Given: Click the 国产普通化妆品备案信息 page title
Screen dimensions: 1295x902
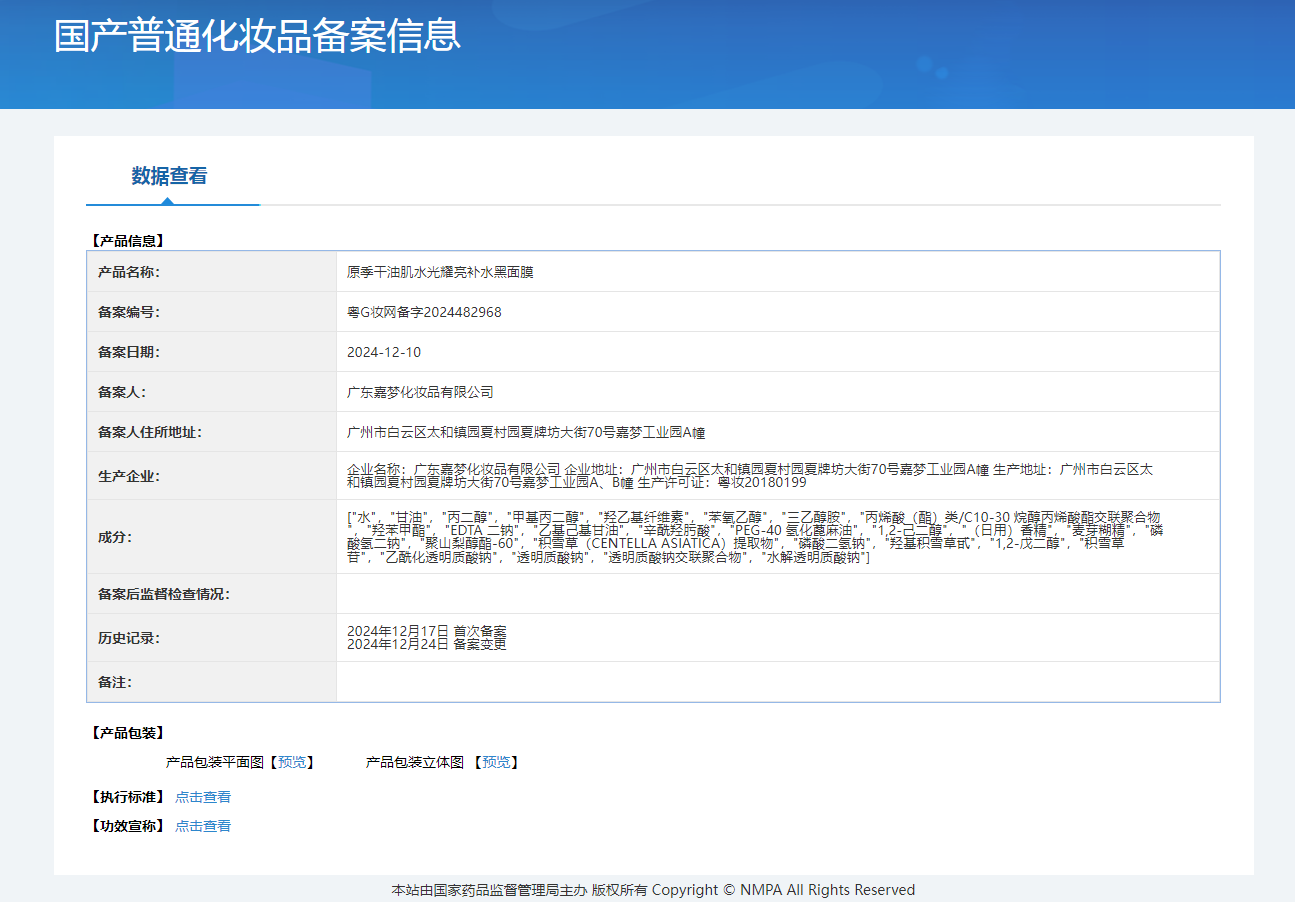Looking at the screenshot, I should point(257,35).
